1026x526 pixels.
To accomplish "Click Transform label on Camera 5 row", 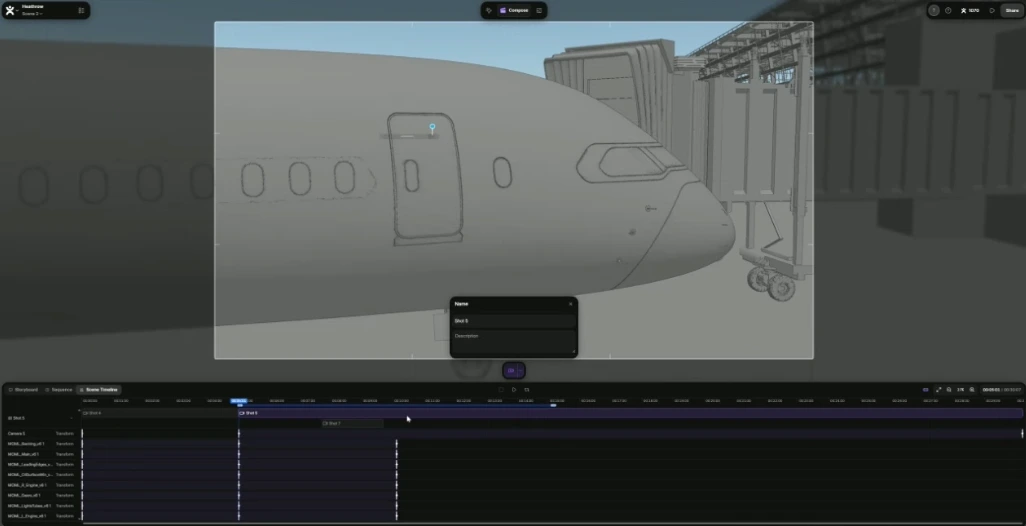I will point(65,434).
